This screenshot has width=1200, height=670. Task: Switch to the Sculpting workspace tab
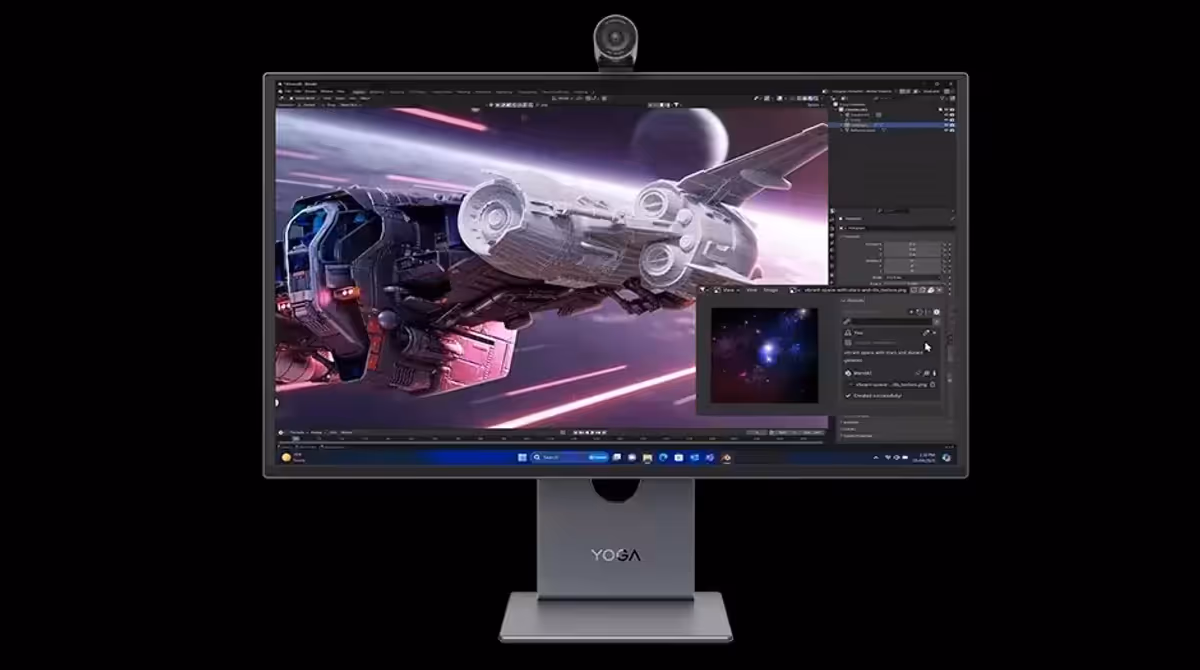point(397,92)
